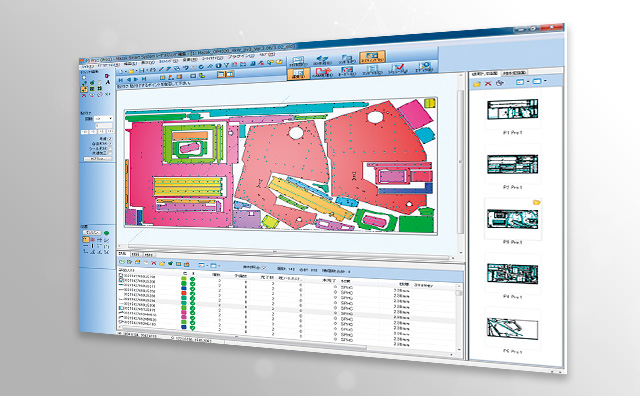Switch to second tab in right sheet panel
This screenshot has height=396, width=640.
coord(514,72)
